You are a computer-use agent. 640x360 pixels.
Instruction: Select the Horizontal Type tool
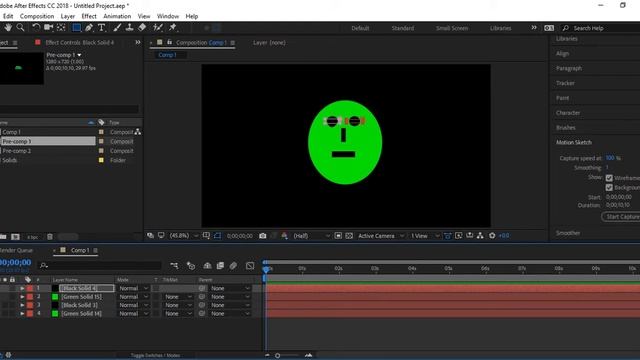(101, 27)
